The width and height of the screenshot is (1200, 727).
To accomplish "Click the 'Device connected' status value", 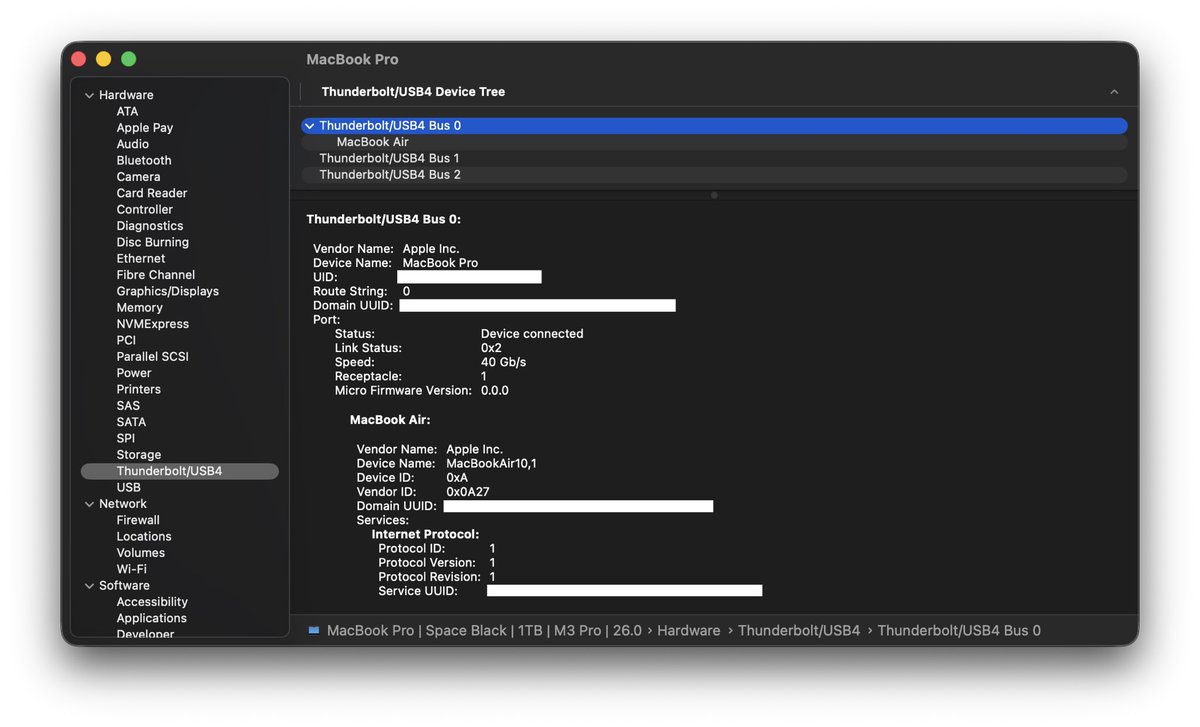I will point(532,334).
